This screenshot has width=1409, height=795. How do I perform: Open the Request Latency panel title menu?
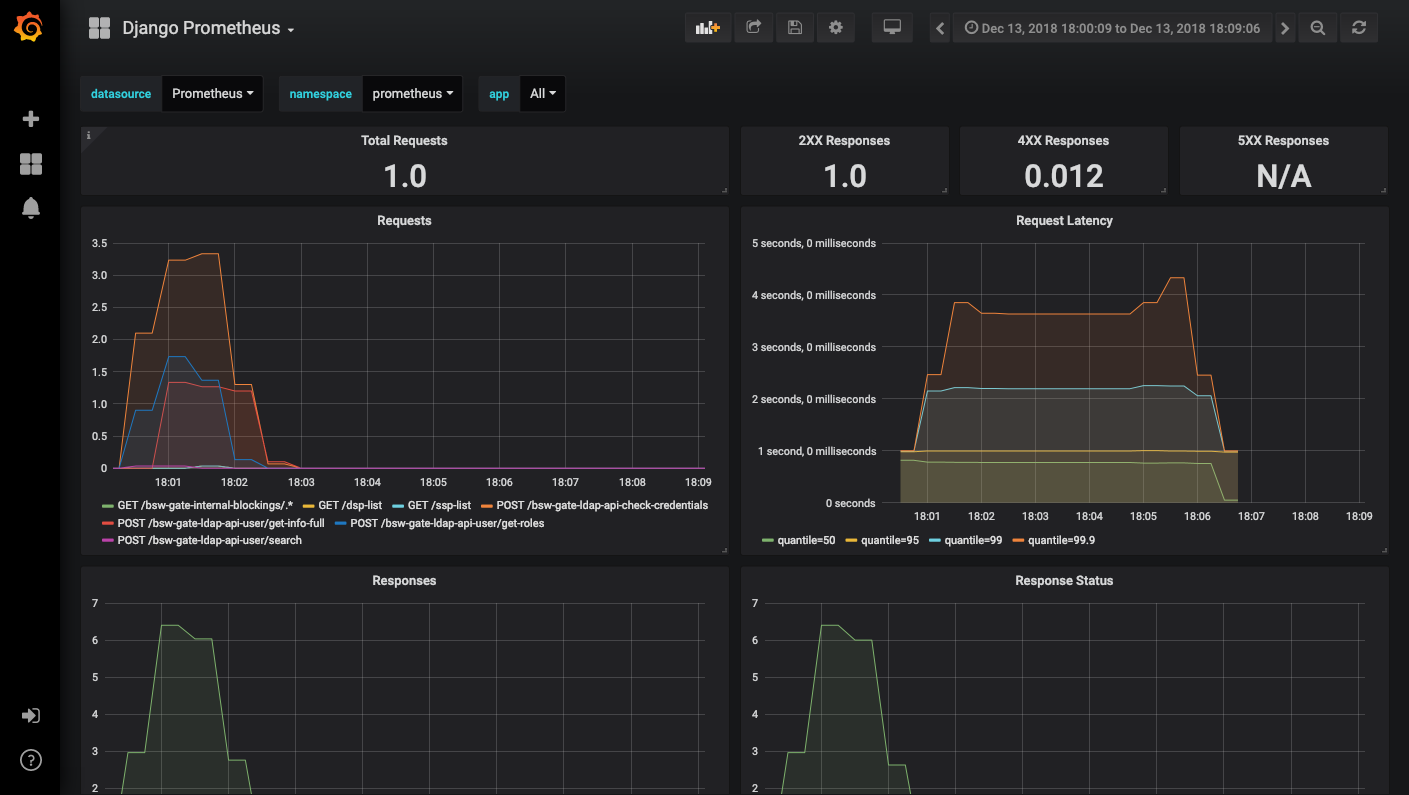pyautogui.click(x=1063, y=220)
